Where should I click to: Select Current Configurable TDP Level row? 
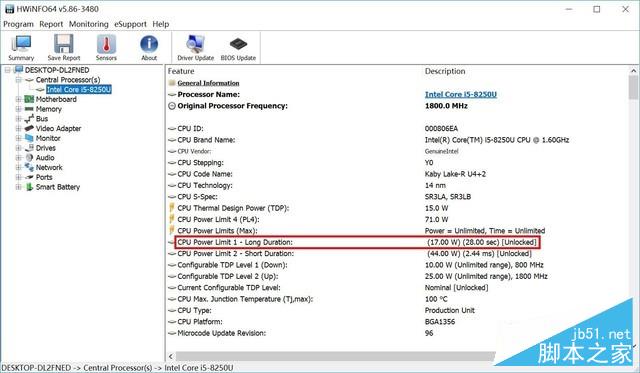tap(398, 288)
